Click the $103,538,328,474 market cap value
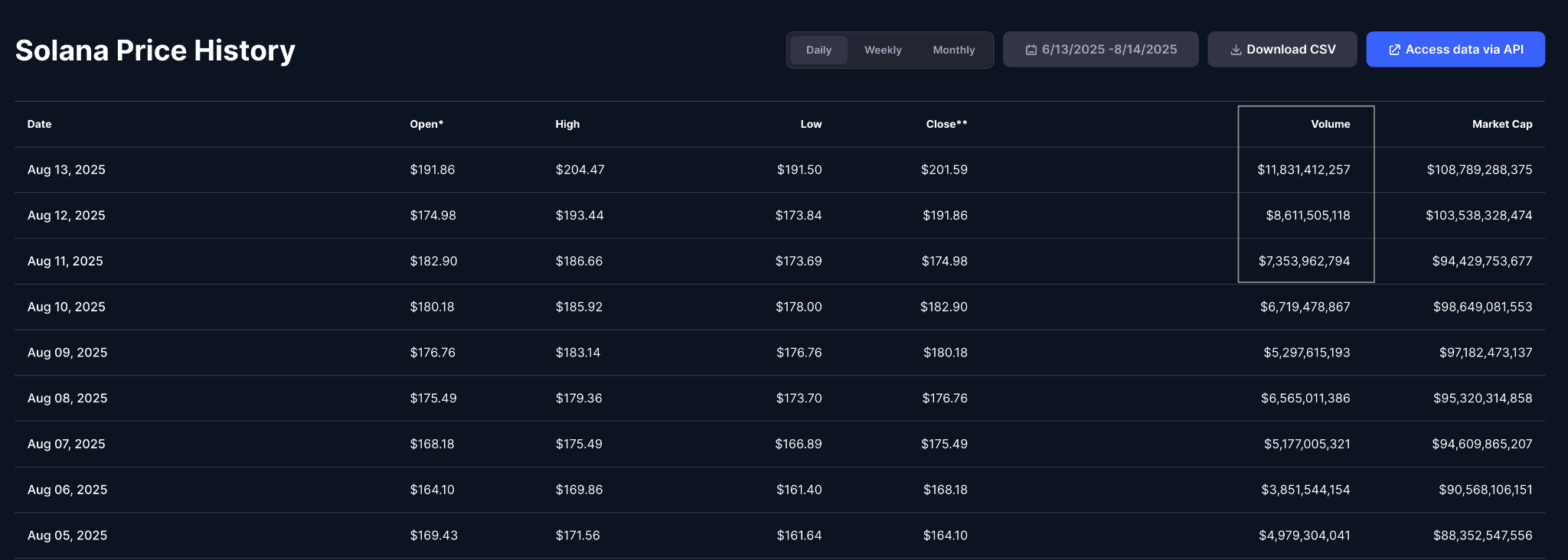This screenshot has width=1568, height=560. point(1479,216)
